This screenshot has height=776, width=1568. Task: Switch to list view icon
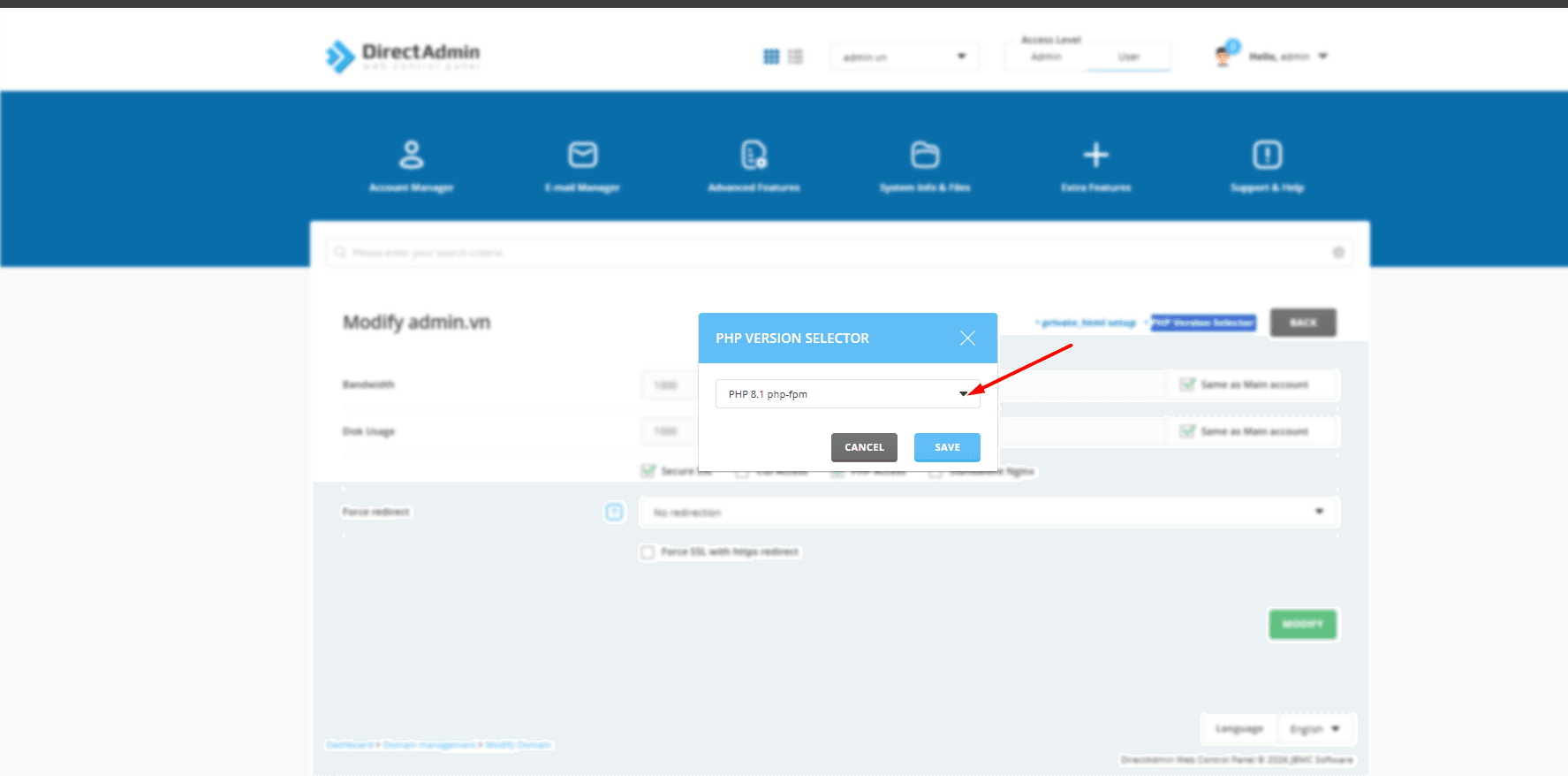point(795,57)
